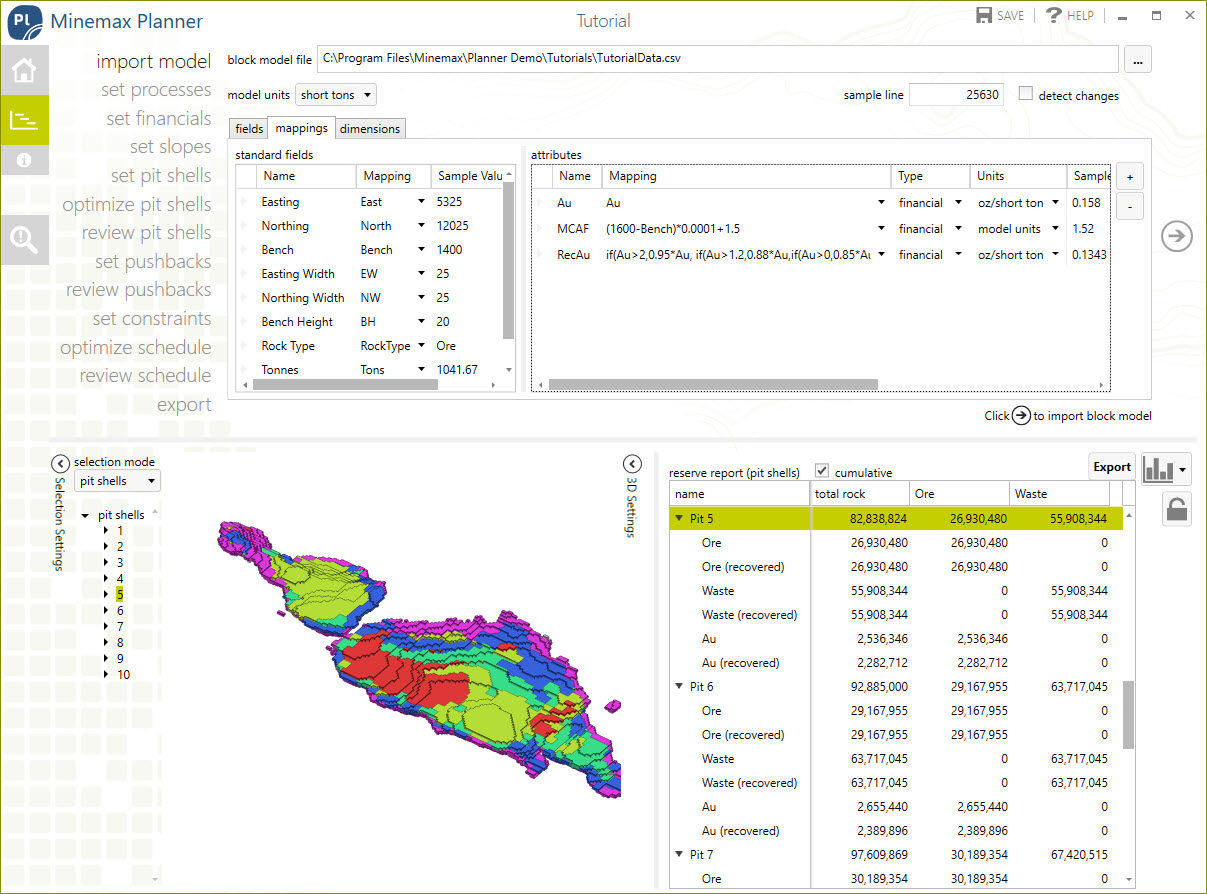Collapse the 3D Settings panel arrow

click(x=632, y=464)
